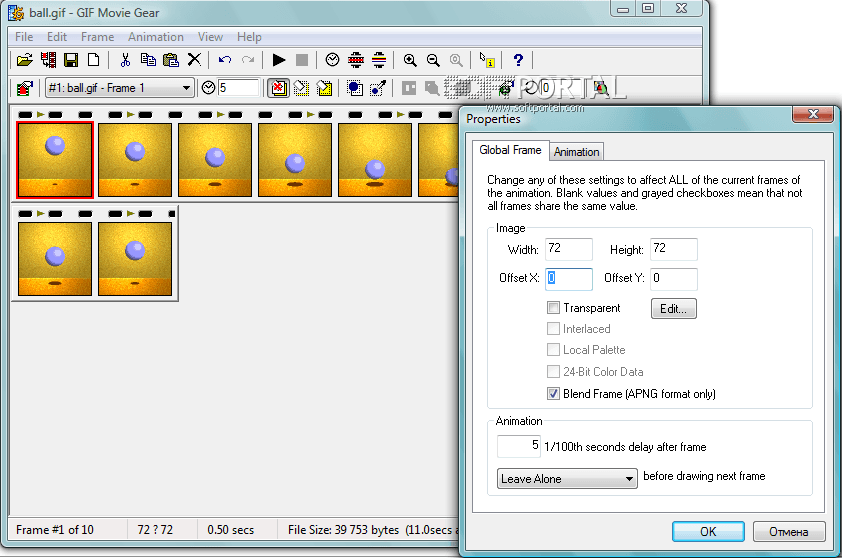Click the Delete X icon
This screenshot has width=842, height=558.
coord(194,60)
